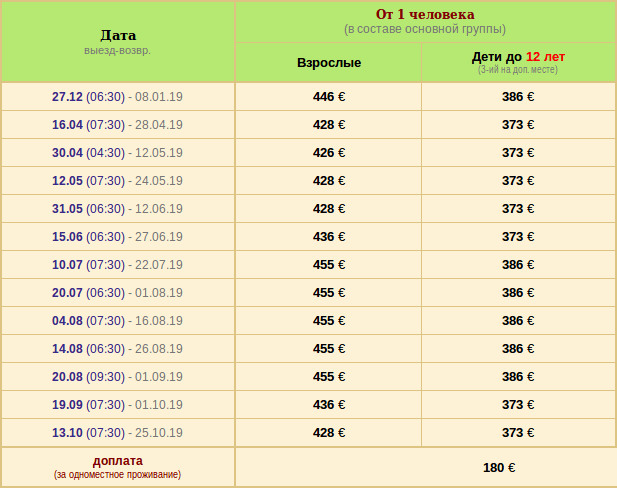Click the 180 € single supplement price
The height and width of the screenshot is (488, 617).
coord(499,467)
